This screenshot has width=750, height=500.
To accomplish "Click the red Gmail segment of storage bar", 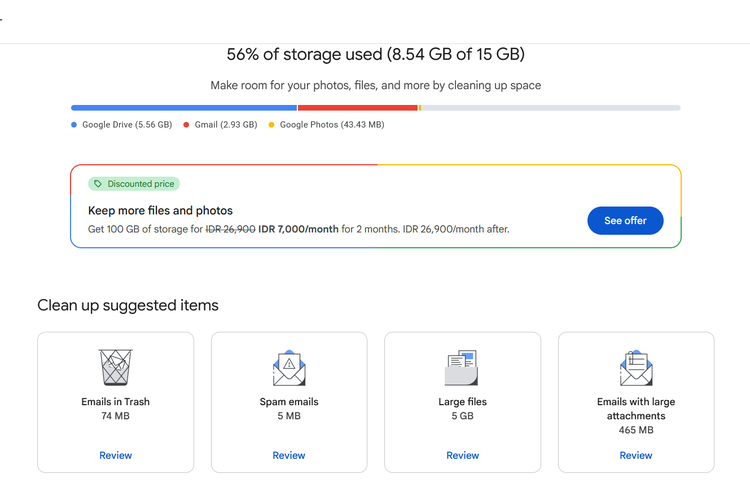I will (357, 108).
